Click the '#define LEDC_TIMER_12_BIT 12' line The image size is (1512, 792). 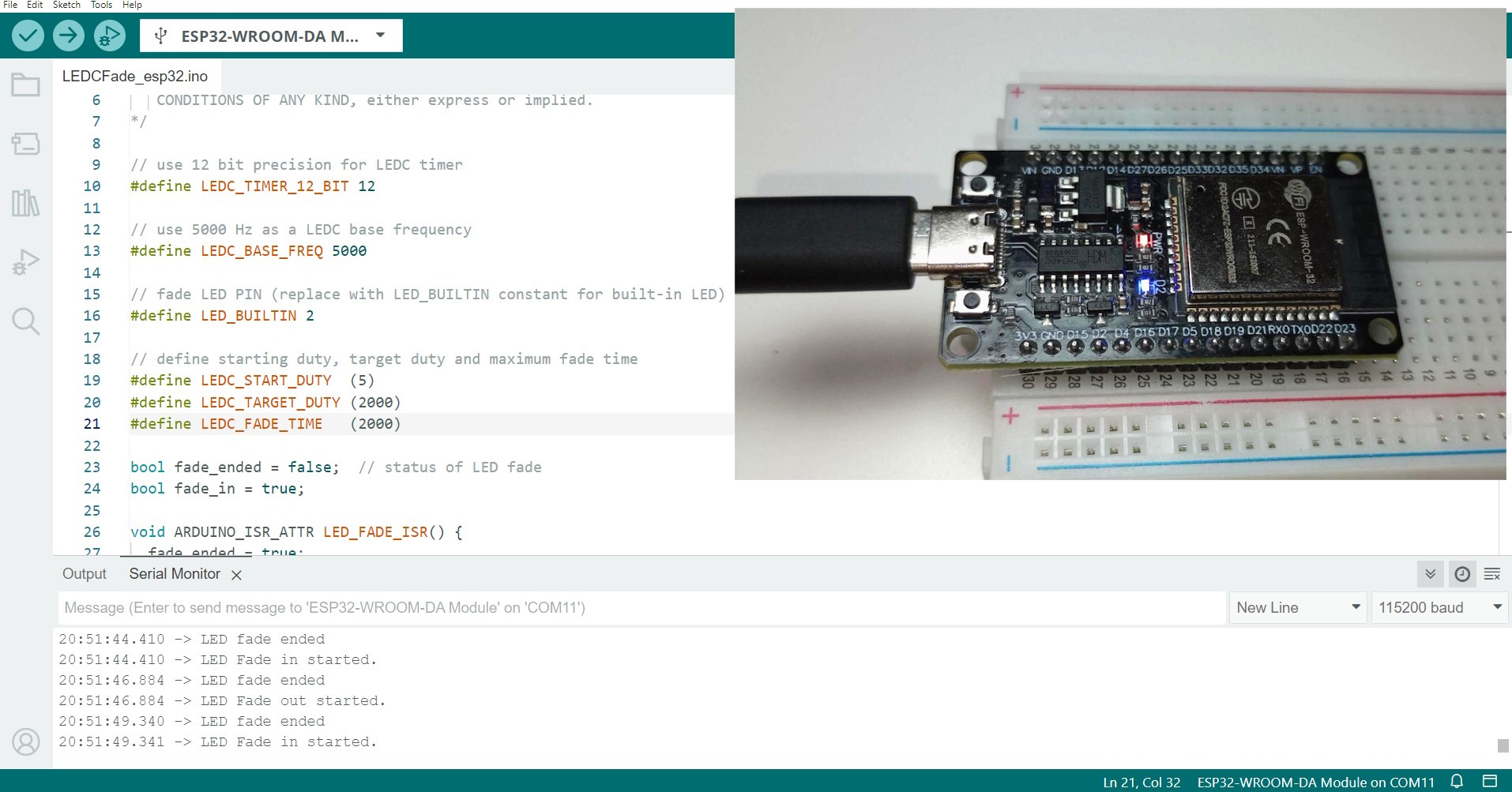point(253,186)
